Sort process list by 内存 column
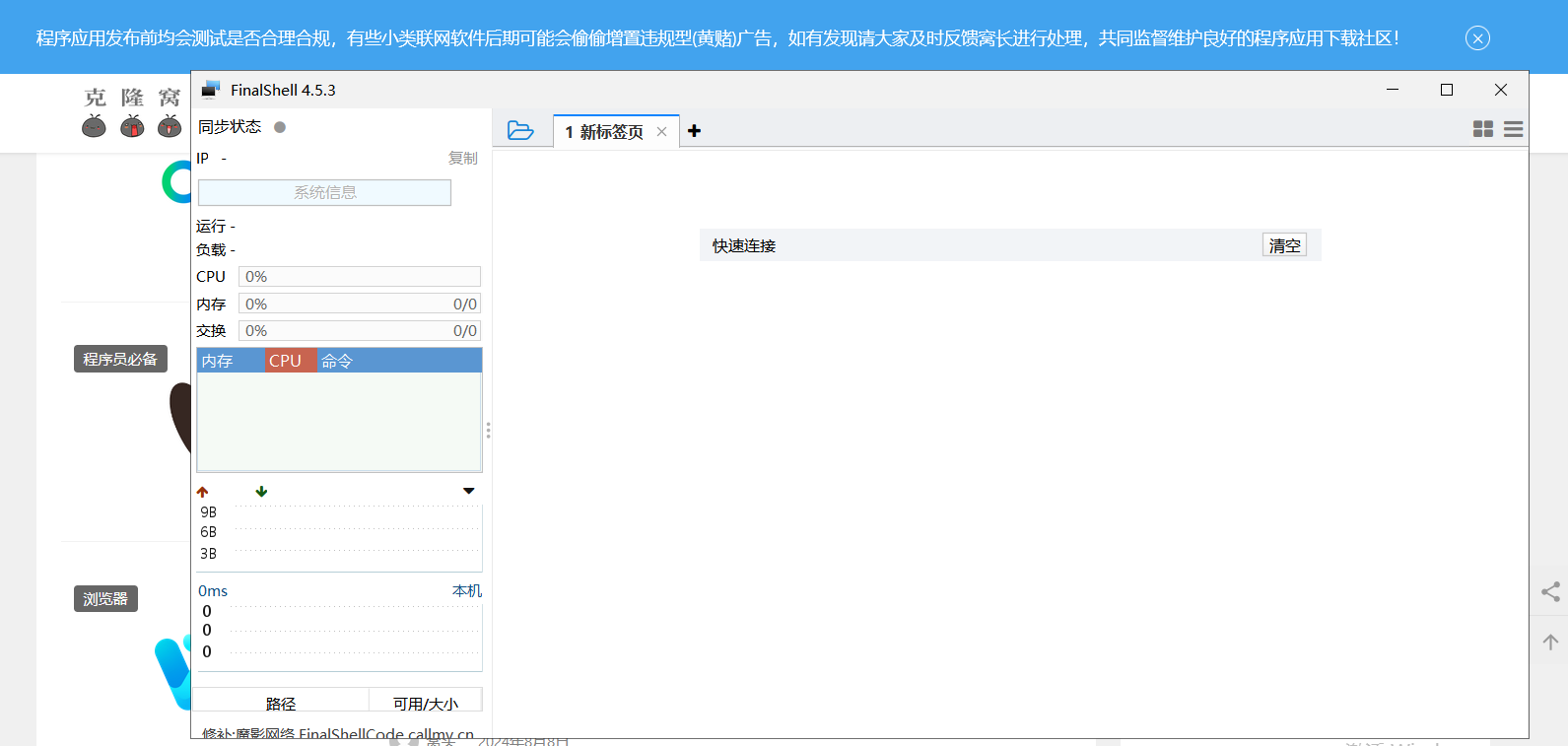1568x746 pixels. 231,361
